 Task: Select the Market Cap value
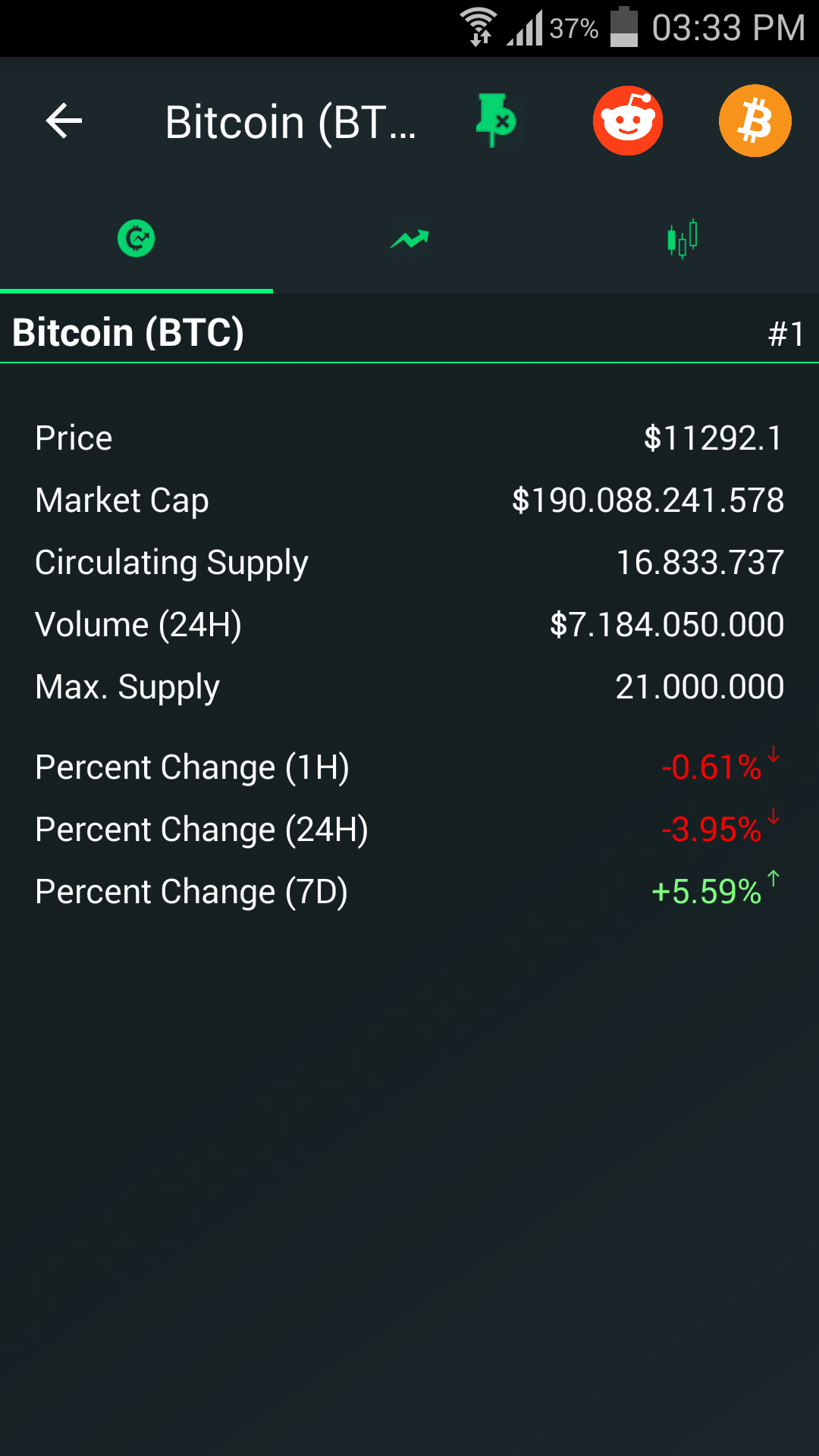[x=648, y=500]
